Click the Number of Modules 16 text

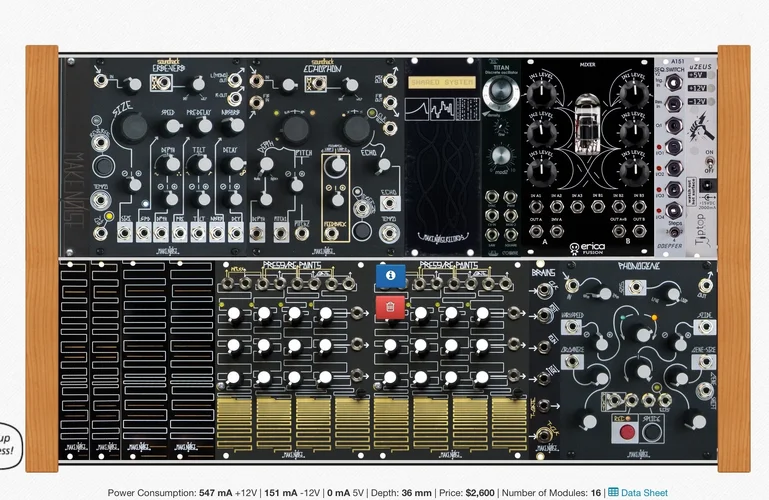(x=551, y=493)
